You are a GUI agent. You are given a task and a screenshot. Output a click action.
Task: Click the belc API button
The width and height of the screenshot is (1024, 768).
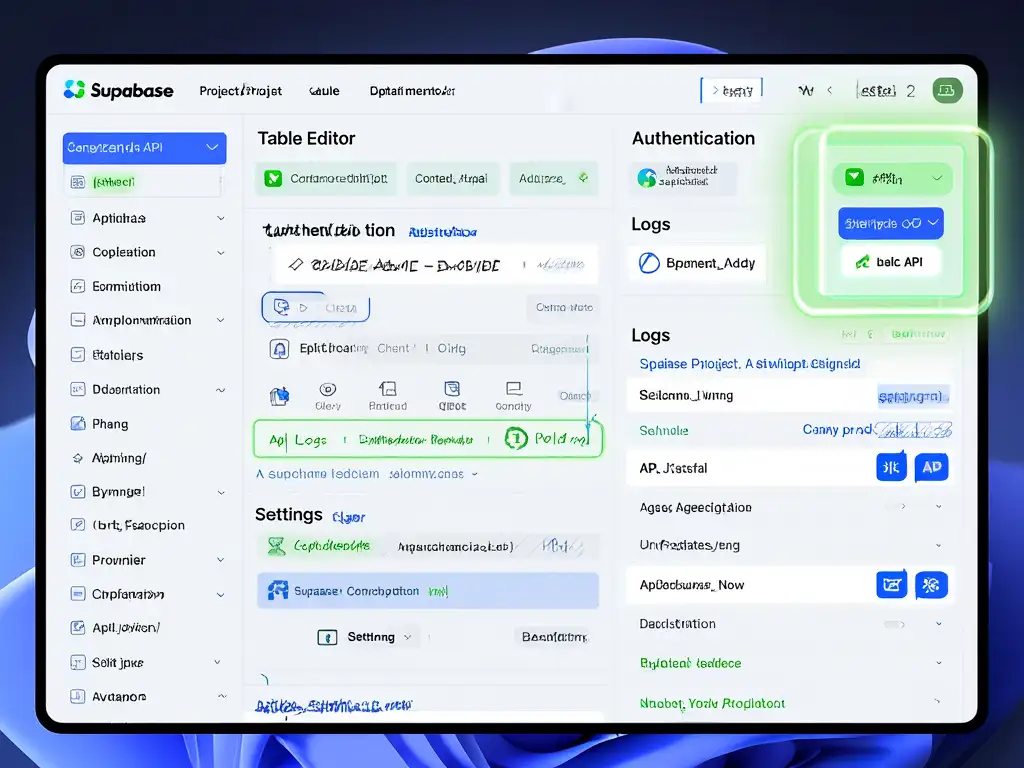pyautogui.click(x=891, y=262)
